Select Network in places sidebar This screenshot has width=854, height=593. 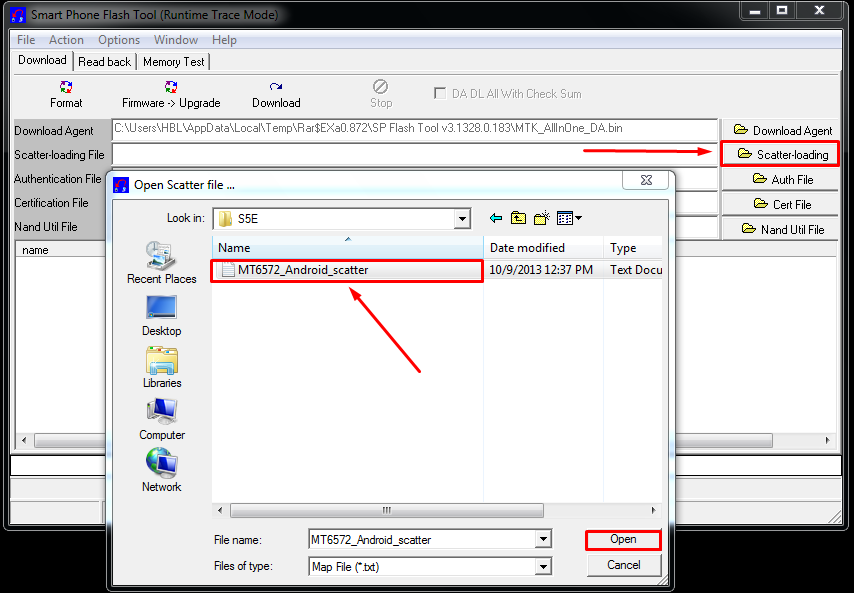point(162,471)
